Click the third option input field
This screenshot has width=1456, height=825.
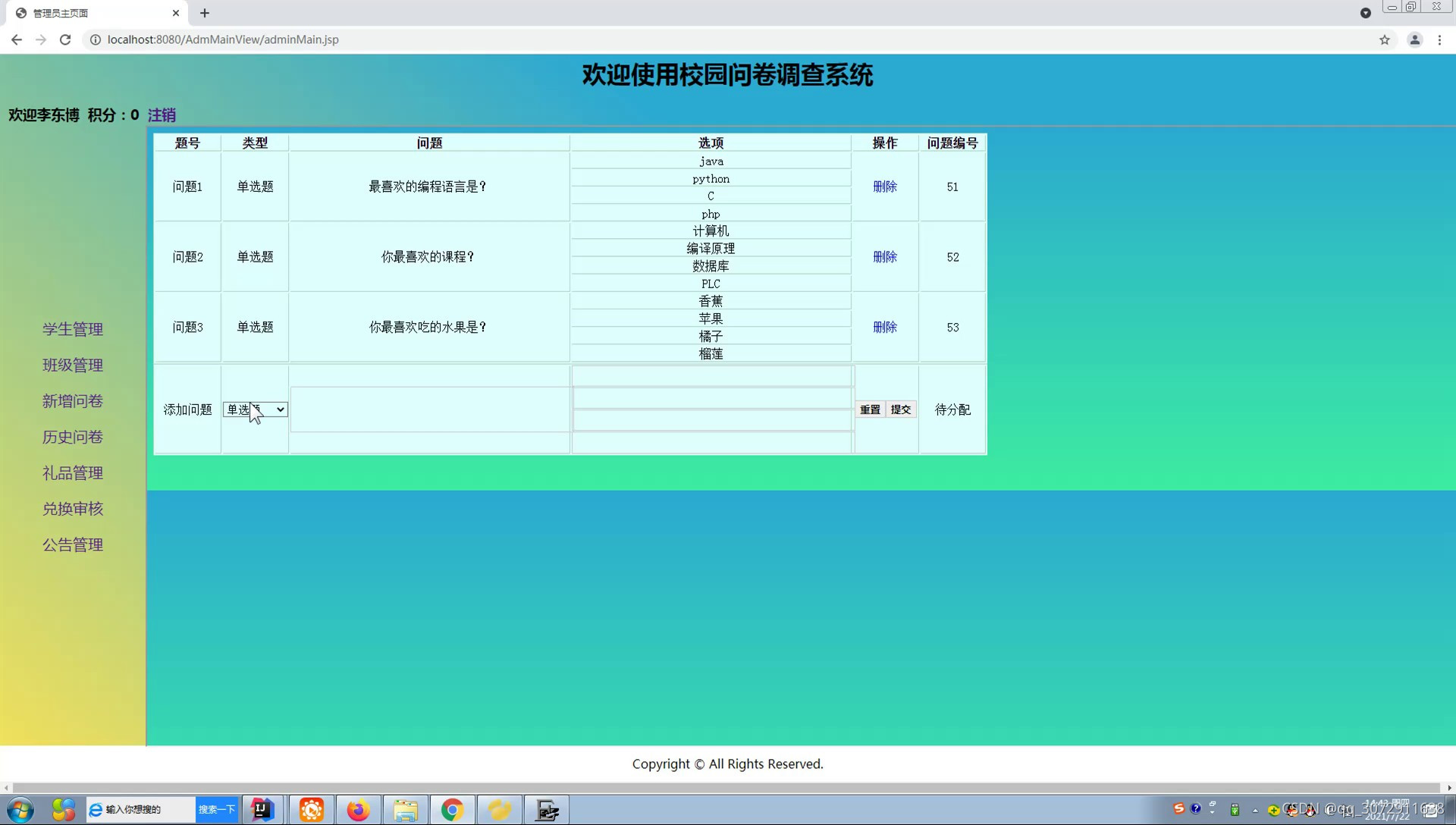click(x=714, y=420)
